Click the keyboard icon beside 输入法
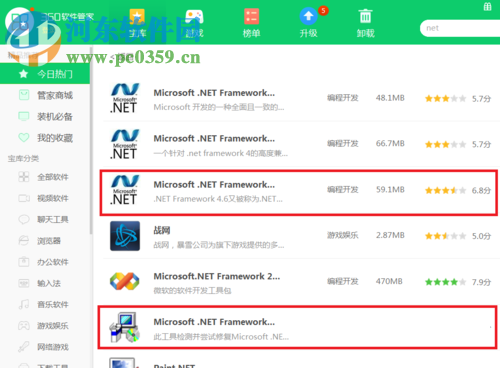500x368 pixels. point(24,283)
